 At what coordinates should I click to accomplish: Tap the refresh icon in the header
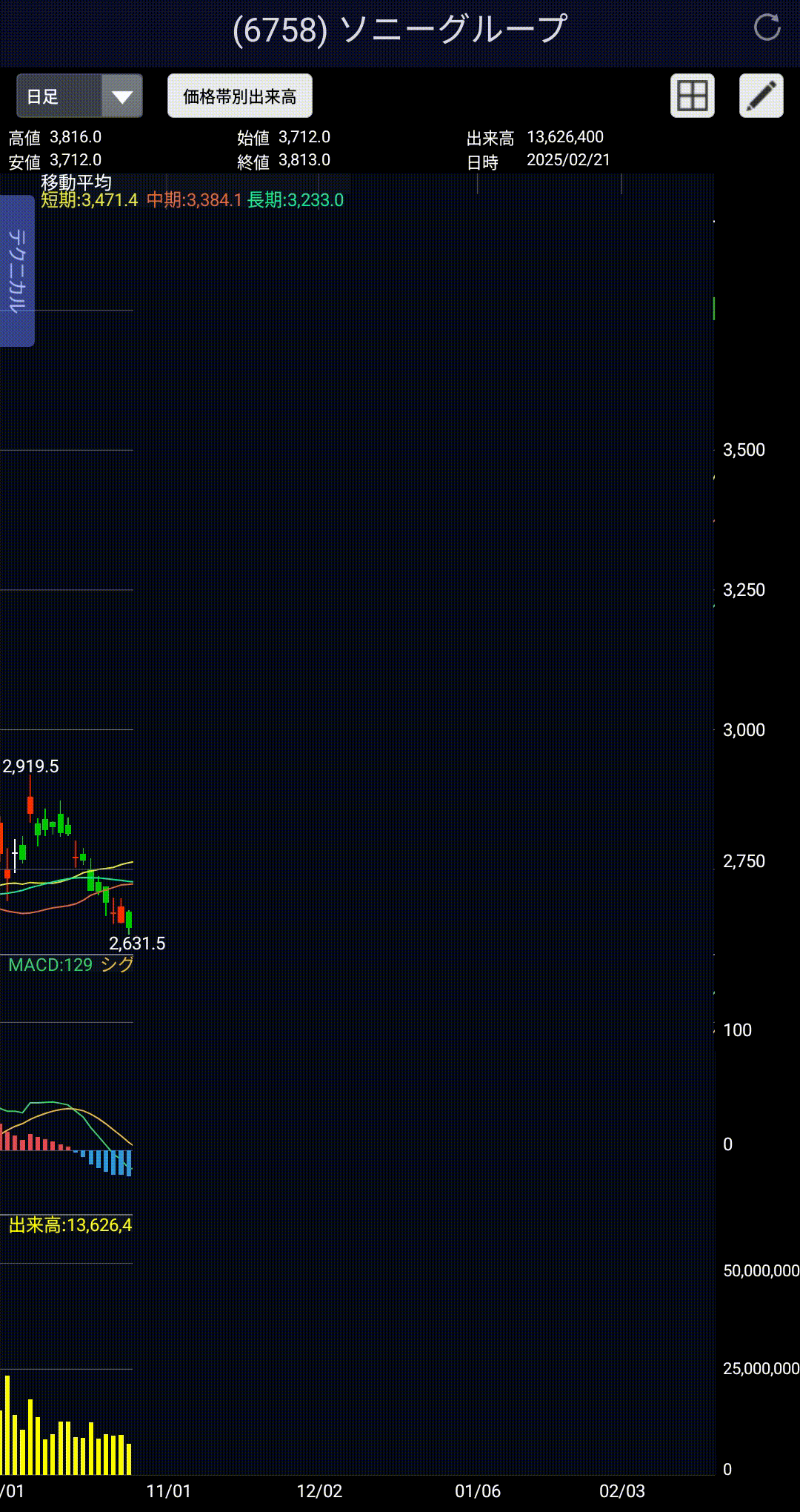click(x=767, y=28)
